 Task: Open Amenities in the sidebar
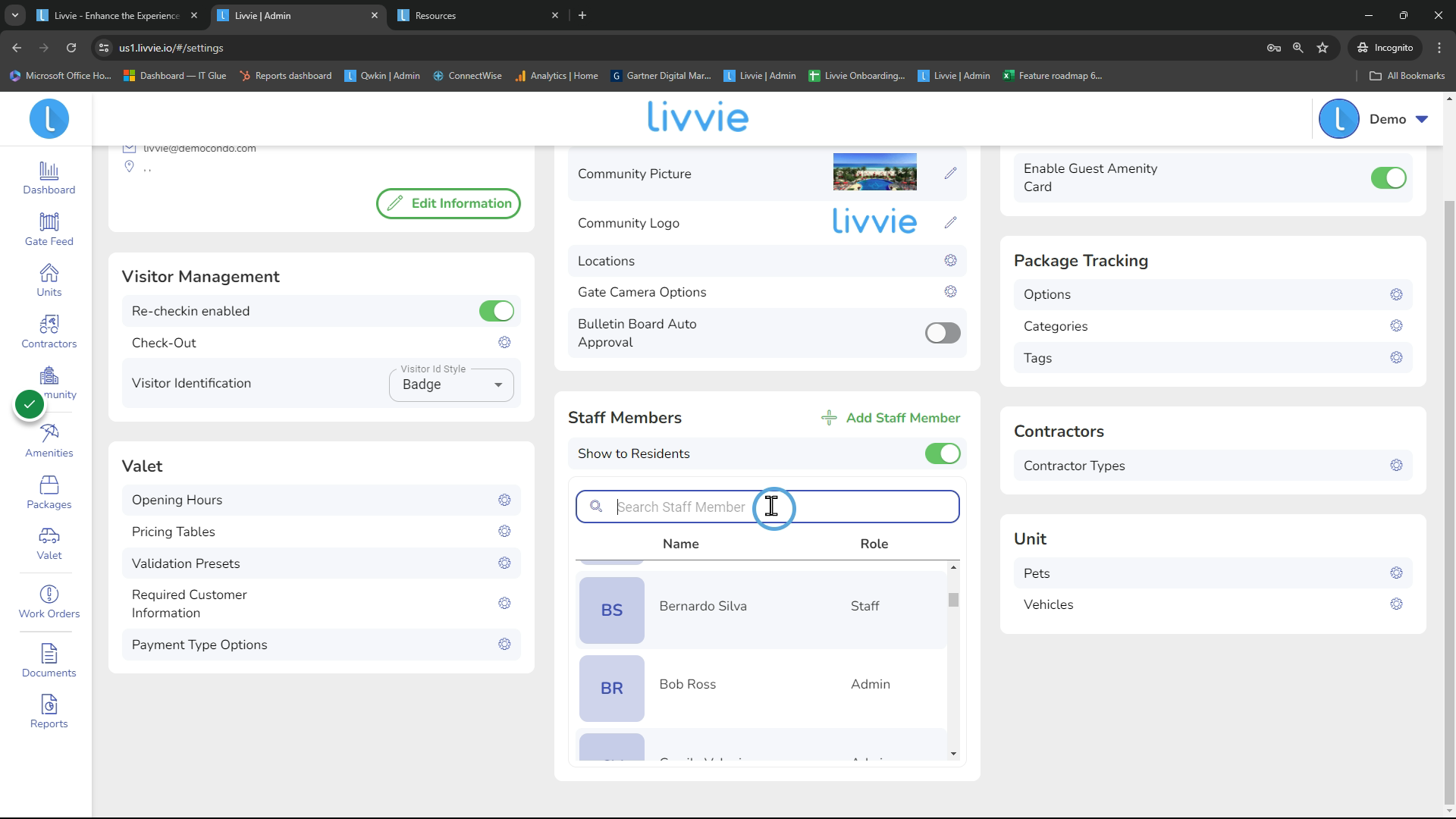point(49,441)
